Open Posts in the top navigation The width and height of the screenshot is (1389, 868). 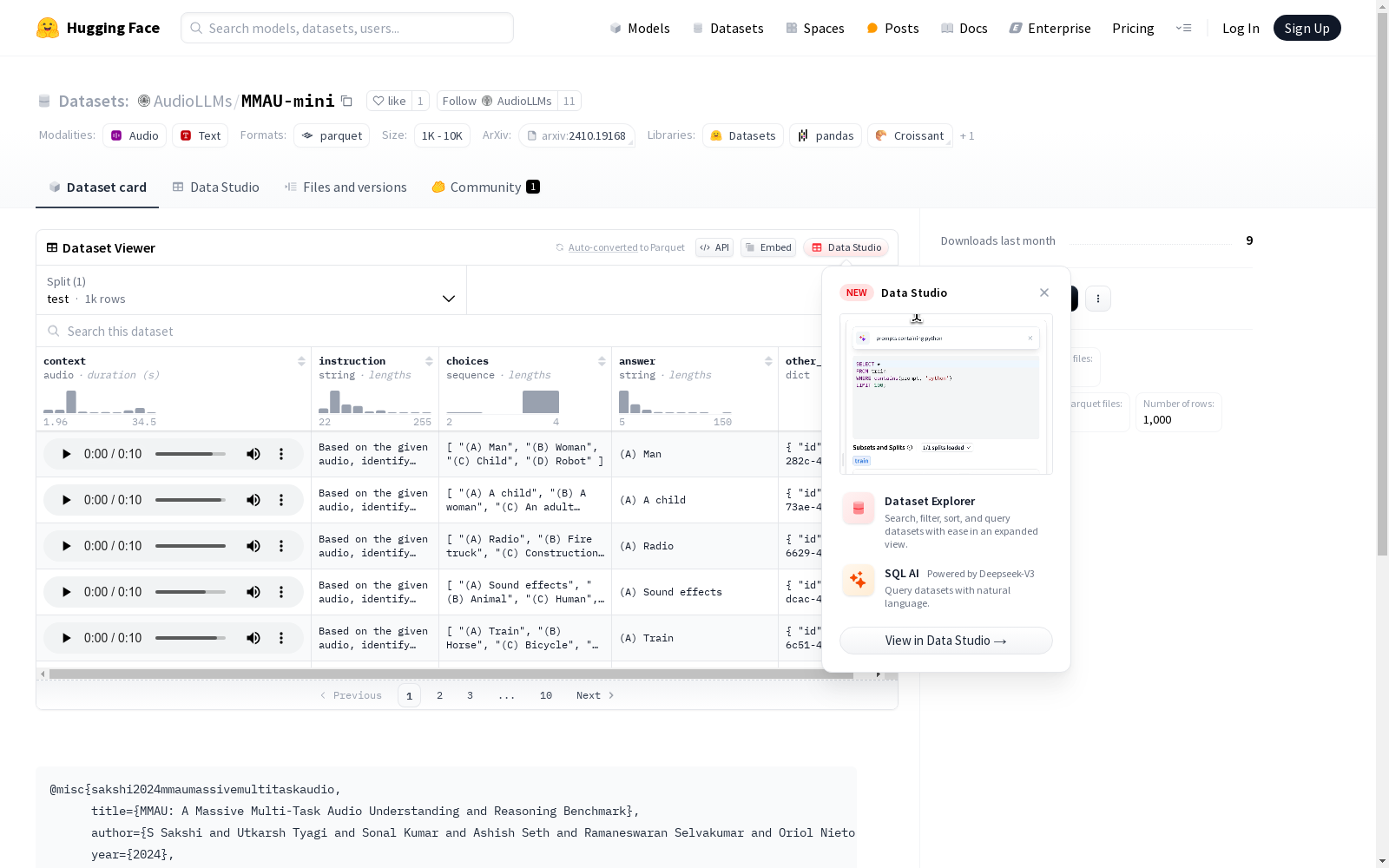pyautogui.click(x=892, y=28)
